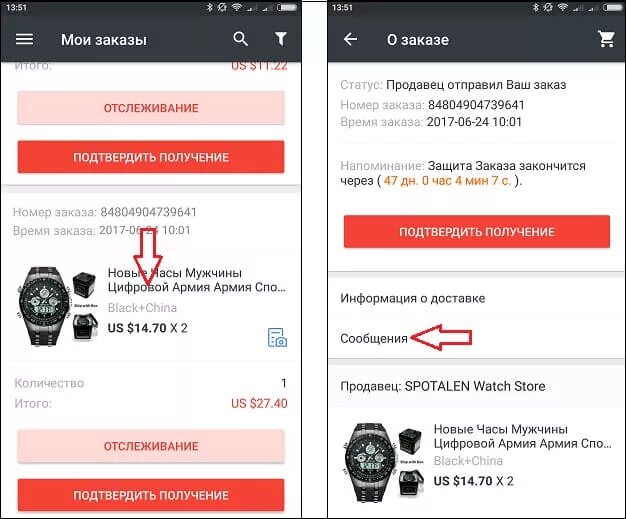626x519 pixels.
Task: Click the top left ПОДТВЕРДИТЬ ПОЛУЧЕНИЕ button
Action: tap(151, 157)
